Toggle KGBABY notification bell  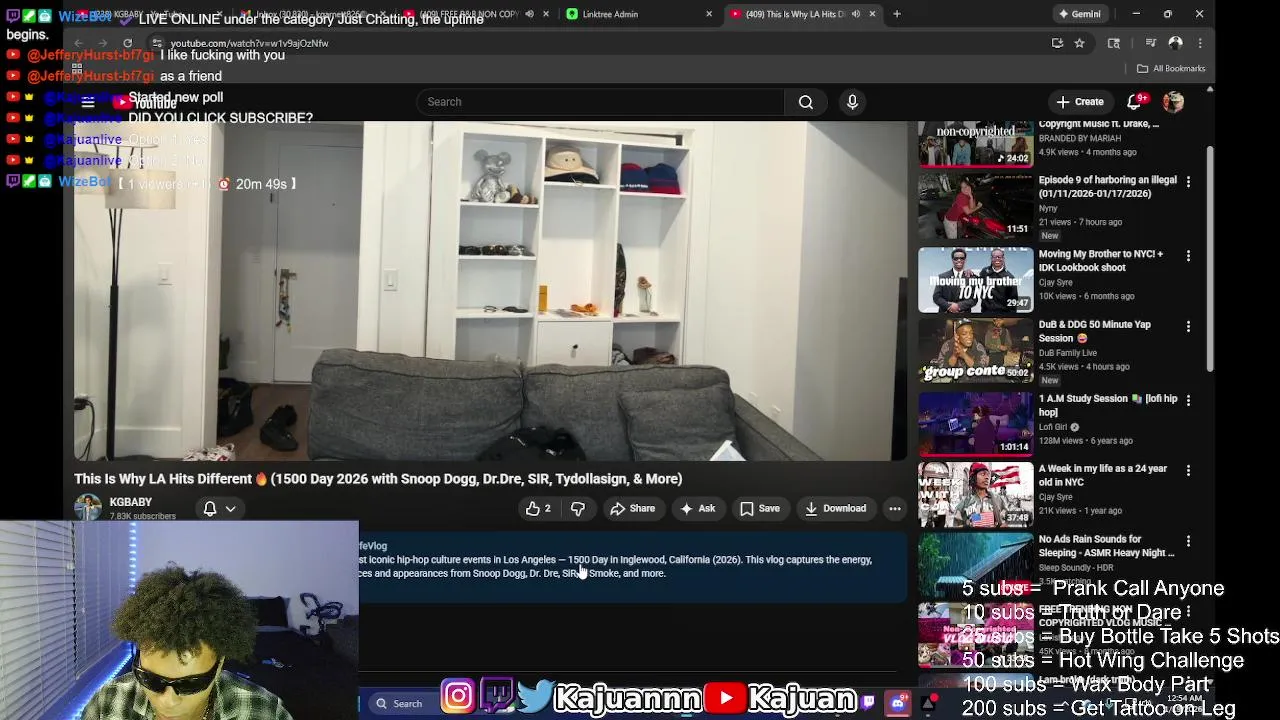[210, 508]
